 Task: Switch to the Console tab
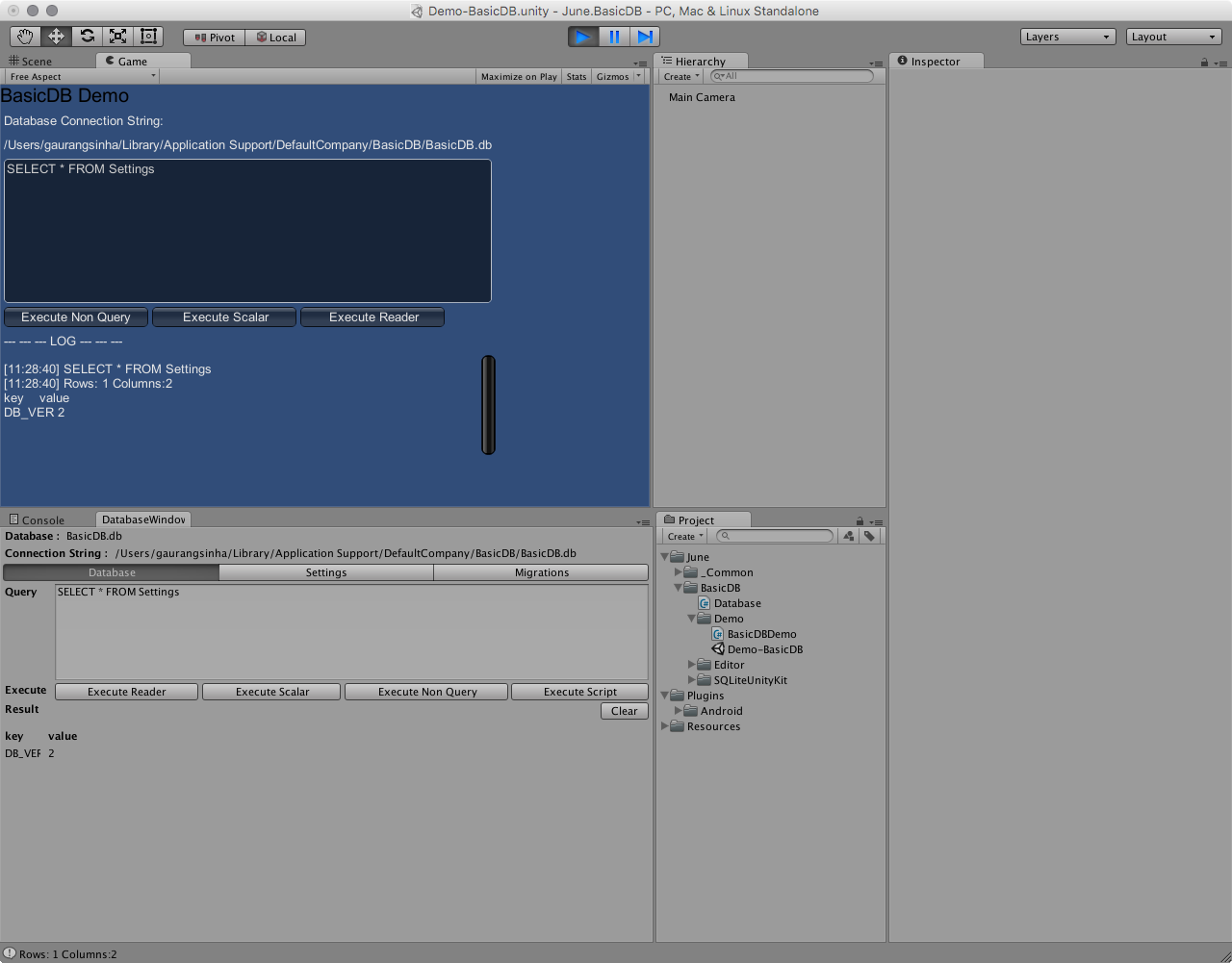(37, 520)
